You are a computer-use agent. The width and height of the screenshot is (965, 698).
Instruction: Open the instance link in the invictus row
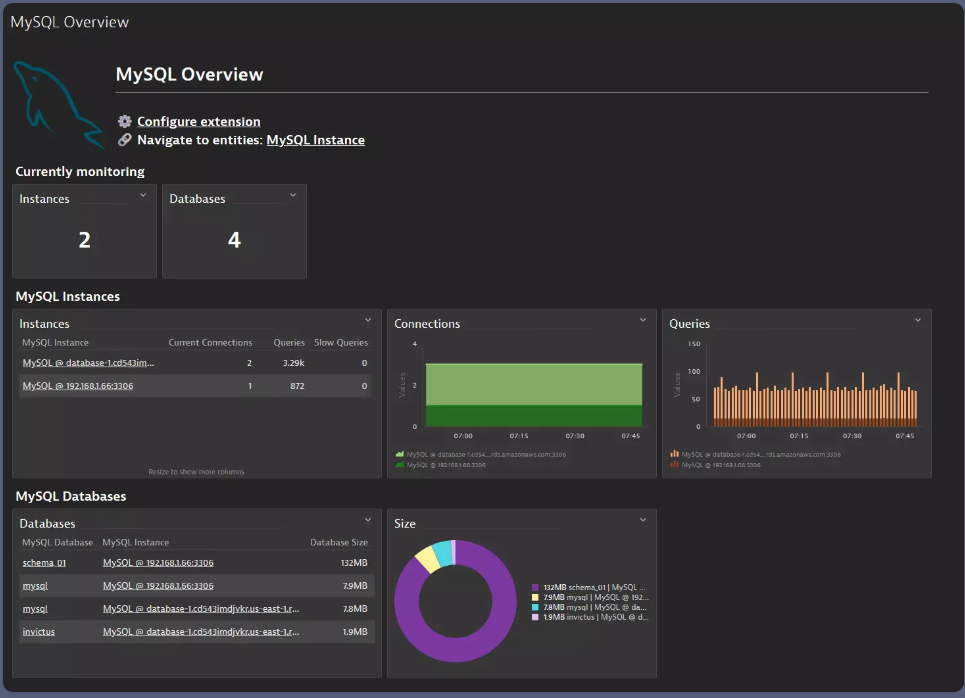coord(201,632)
